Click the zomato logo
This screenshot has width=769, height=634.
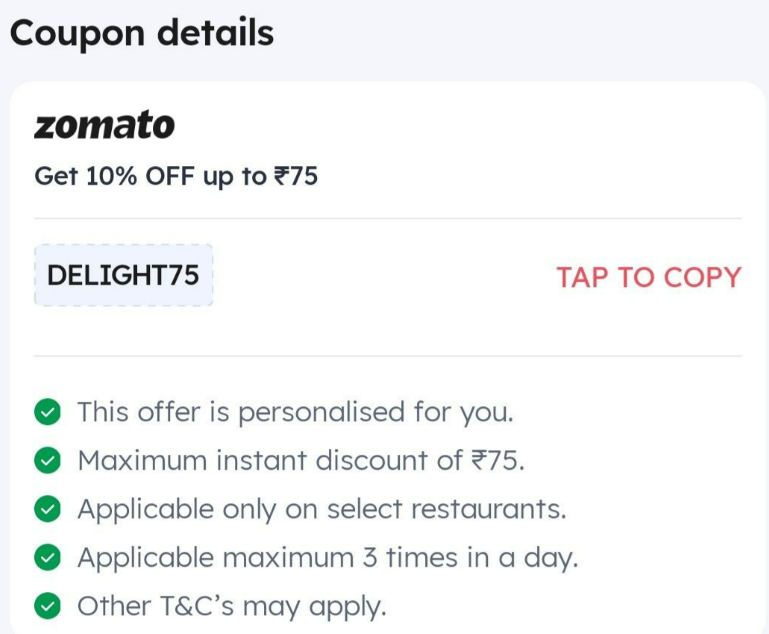click(104, 125)
